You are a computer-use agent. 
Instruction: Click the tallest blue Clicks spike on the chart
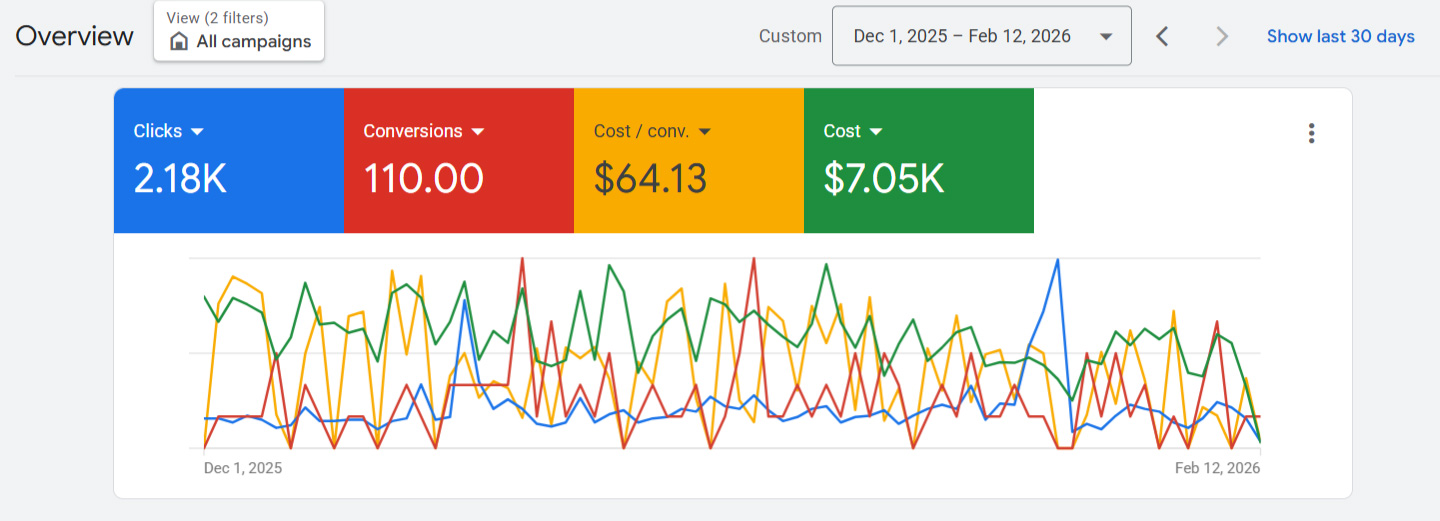pos(1057,260)
